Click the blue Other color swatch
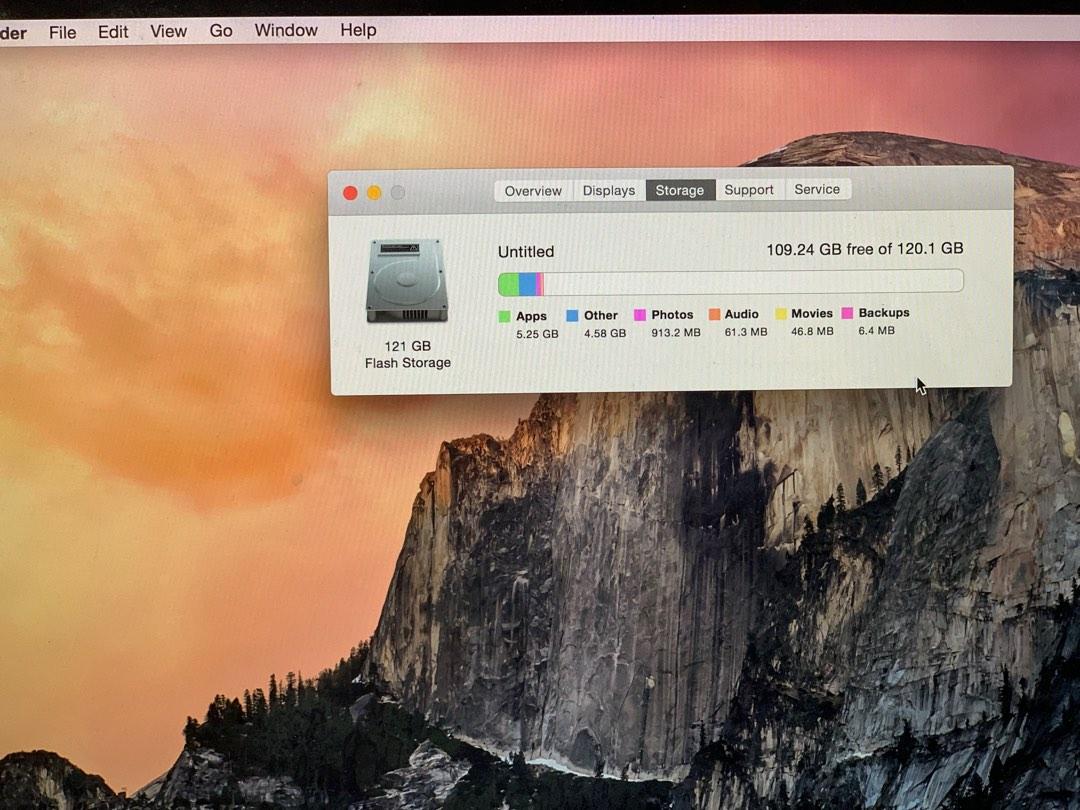This screenshot has width=1080, height=810. tap(572, 315)
